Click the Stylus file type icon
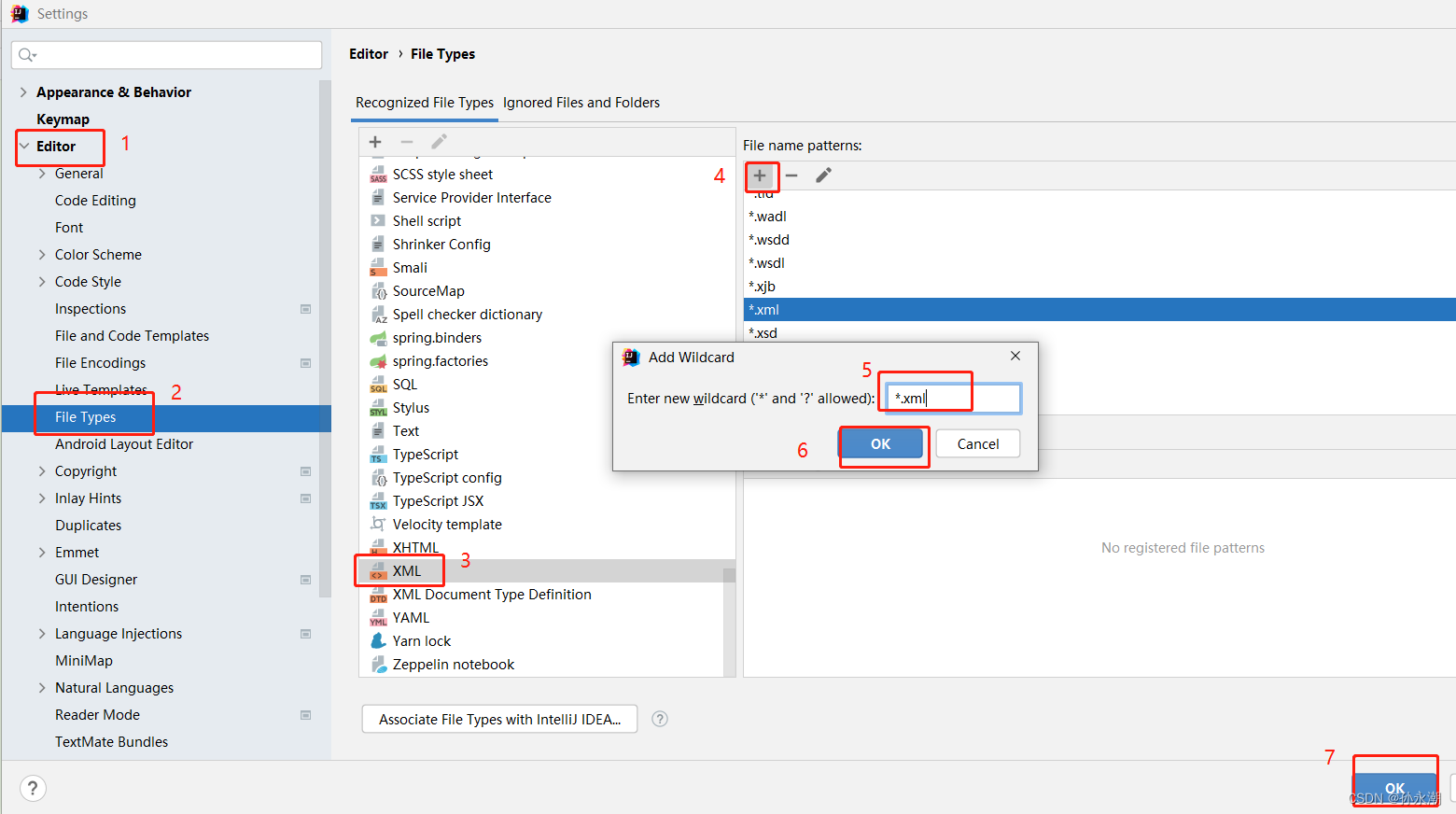The image size is (1456, 814). [378, 408]
